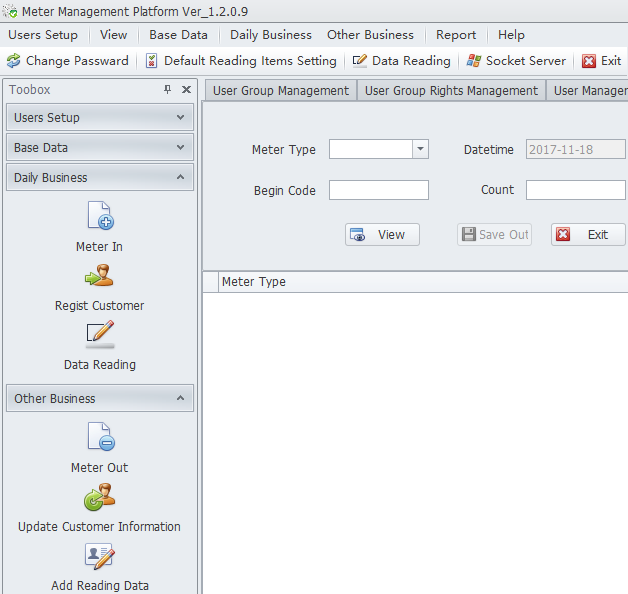Select the Meter Out icon
Image resolution: width=628 pixels, height=594 pixels.
tap(99, 438)
